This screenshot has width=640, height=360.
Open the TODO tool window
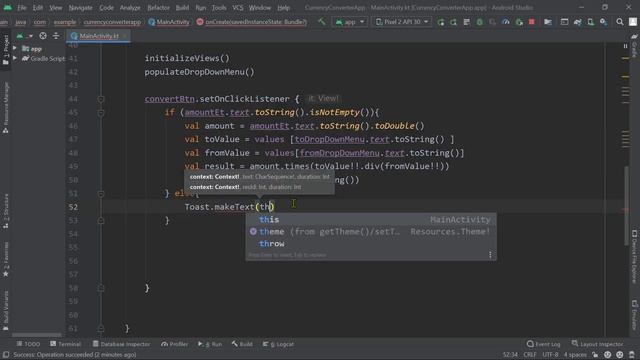pos(28,344)
